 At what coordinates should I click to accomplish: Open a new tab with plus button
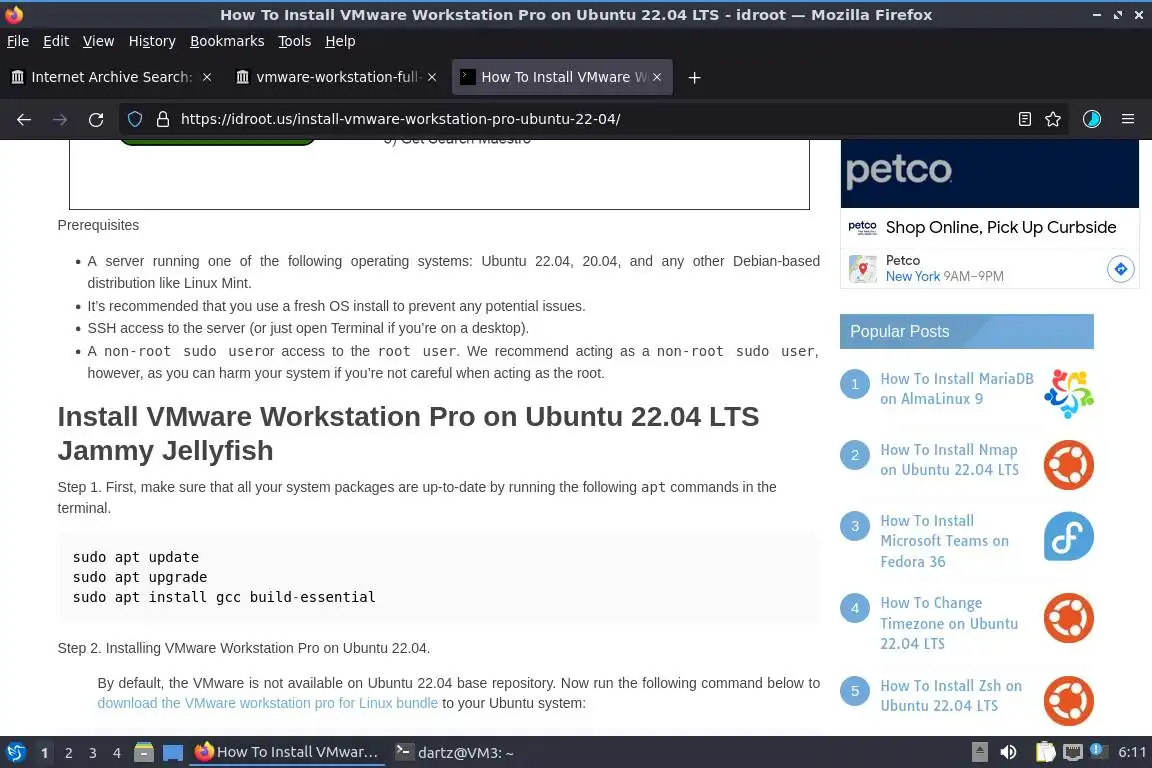(694, 77)
